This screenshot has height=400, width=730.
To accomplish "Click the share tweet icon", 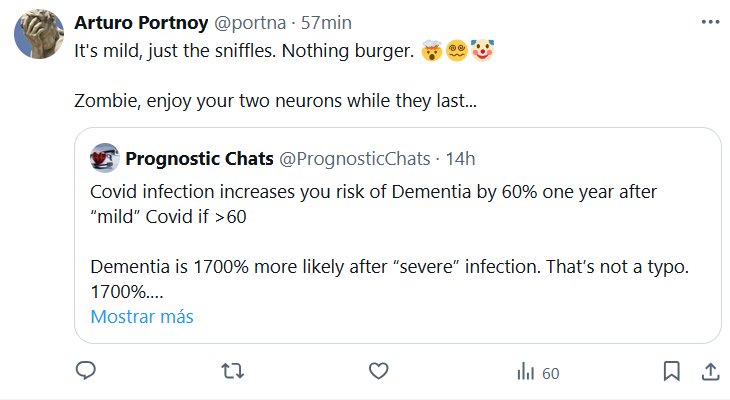I will (708, 372).
